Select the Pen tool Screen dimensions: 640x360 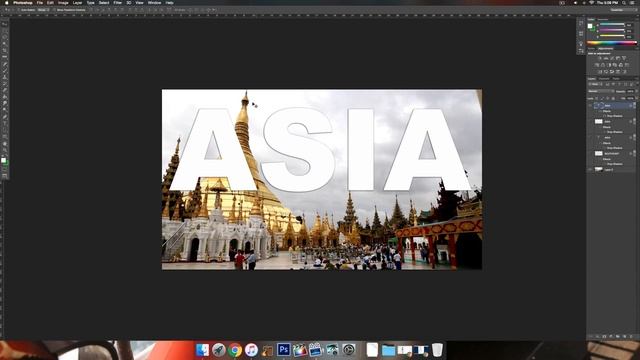[5, 116]
